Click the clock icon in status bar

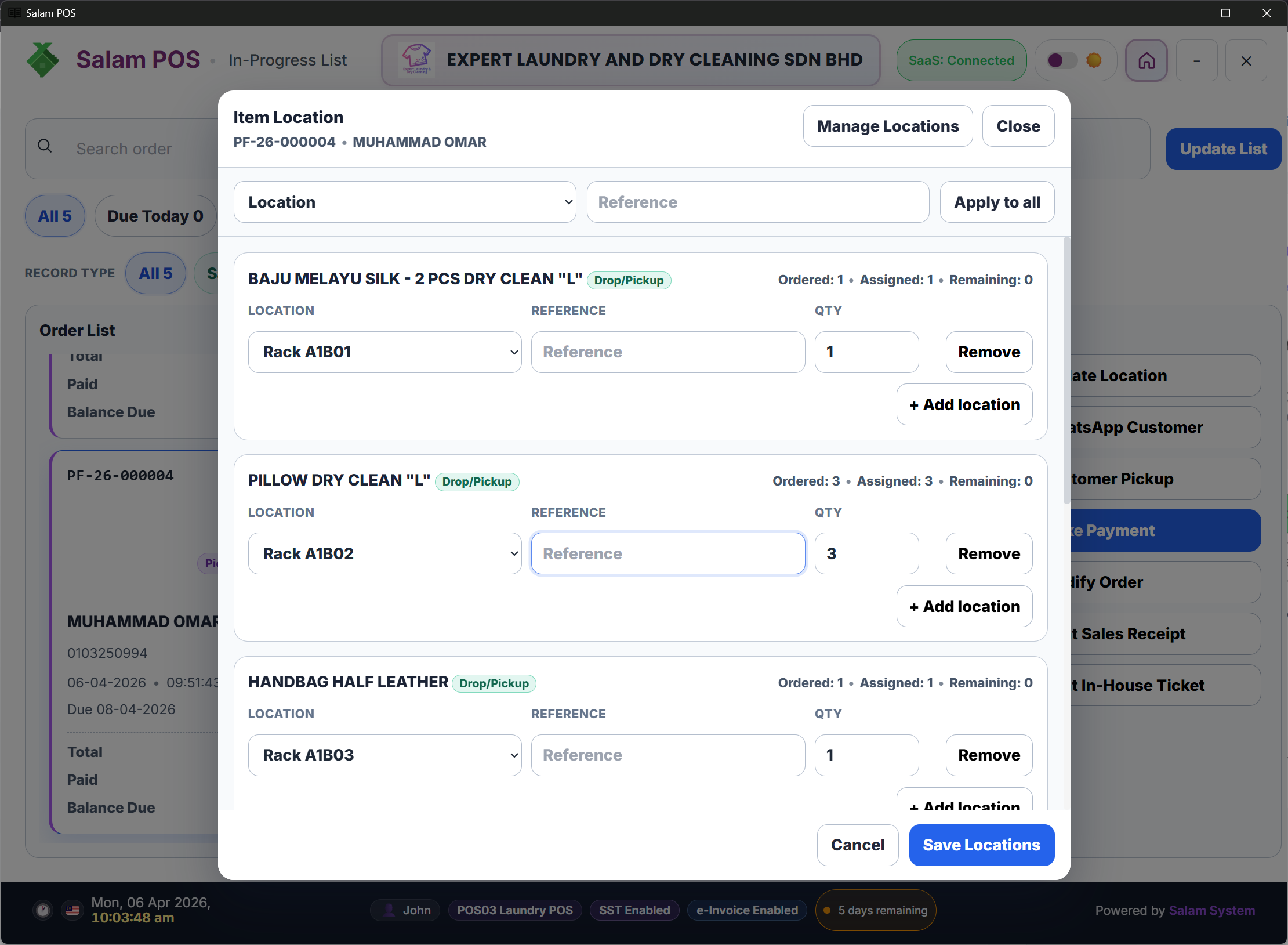point(43,910)
